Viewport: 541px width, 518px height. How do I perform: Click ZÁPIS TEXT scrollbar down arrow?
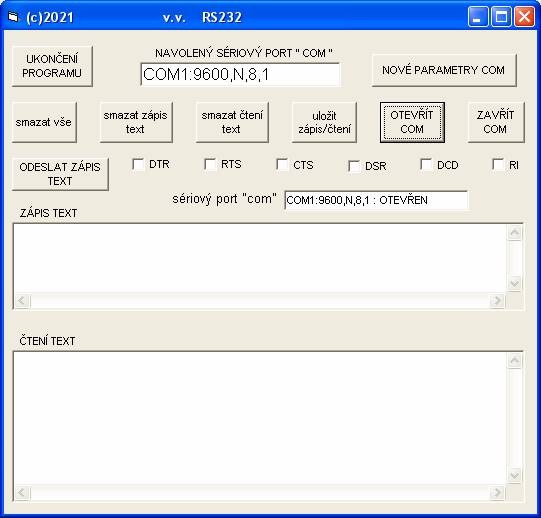point(514,284)
